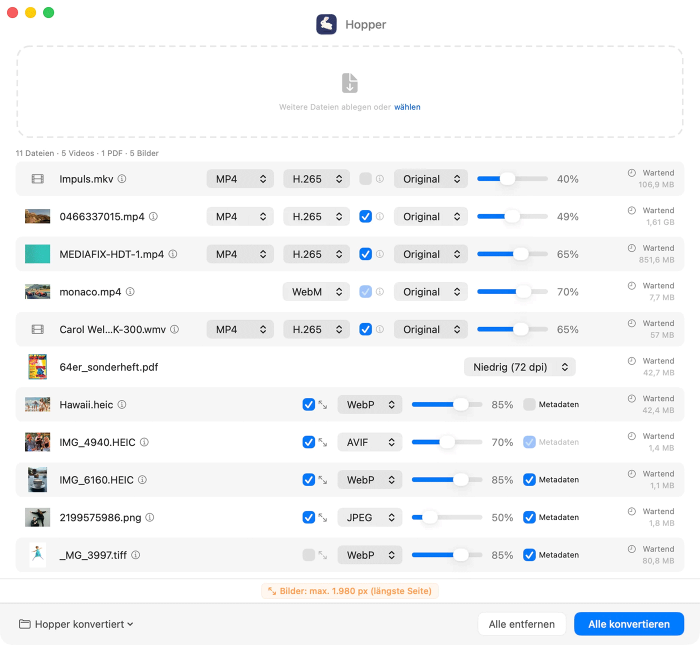This screenshot has height=645, width=700.
Task: Click the file name 64er_sonderheft.pdf
Action: pyautogui.click(x=108, y=367)
